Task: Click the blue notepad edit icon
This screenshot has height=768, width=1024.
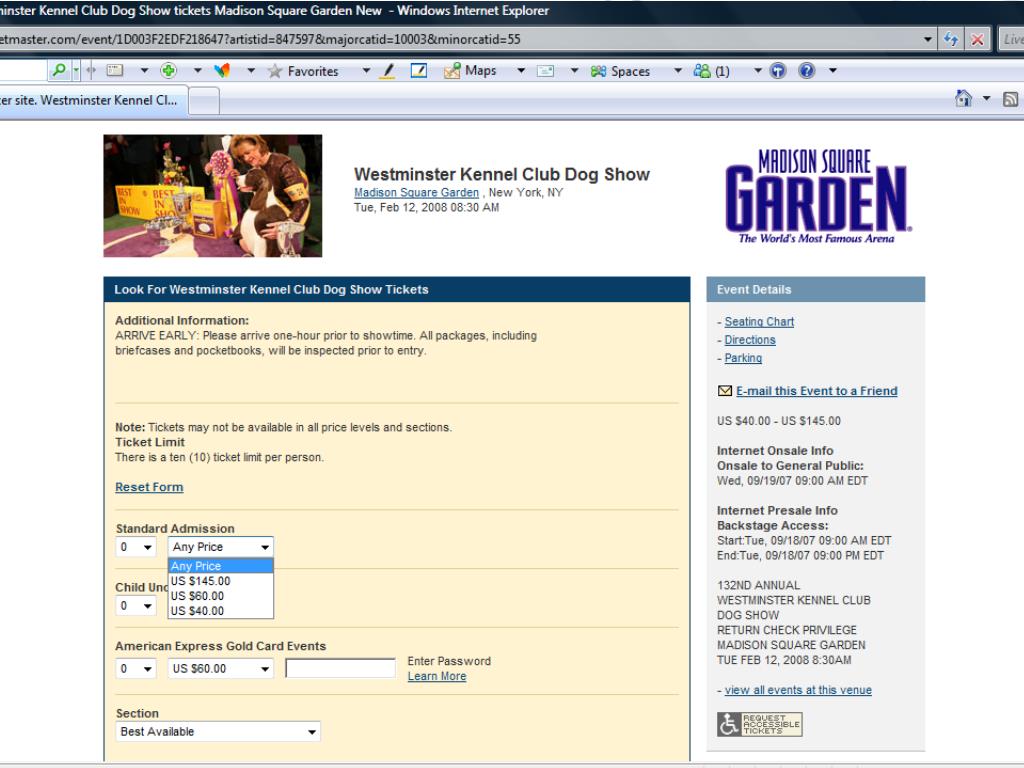Action: (x=419, y=71)
